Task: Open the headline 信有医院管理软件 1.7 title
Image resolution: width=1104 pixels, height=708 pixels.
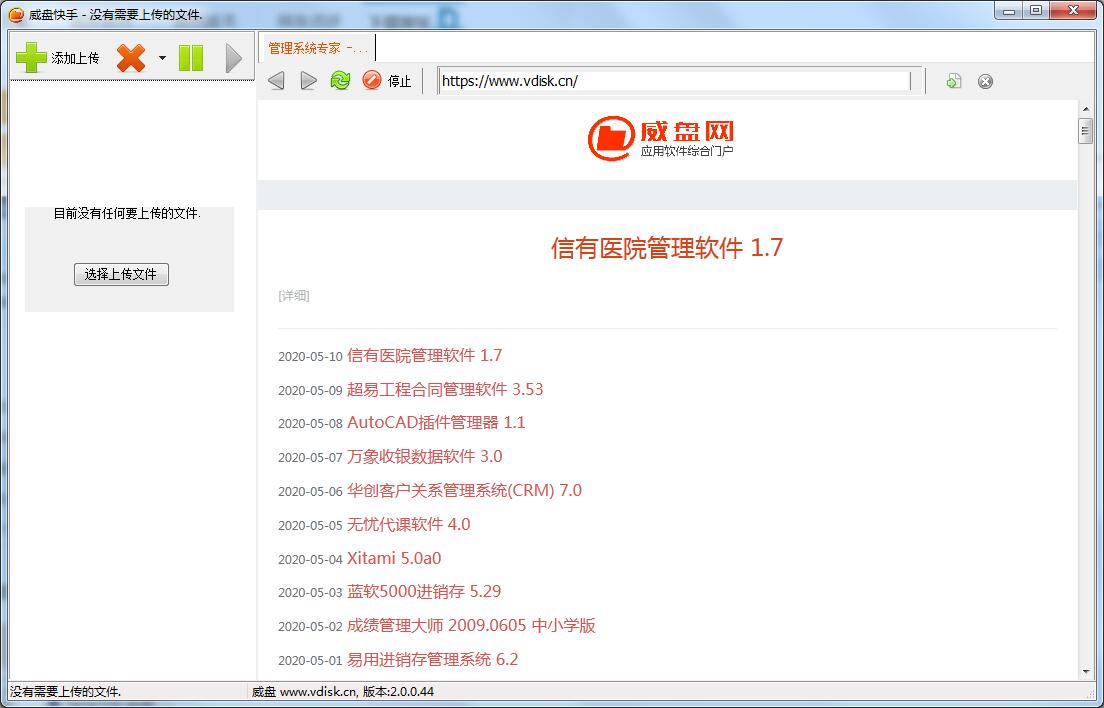Action: pos(667,248)
